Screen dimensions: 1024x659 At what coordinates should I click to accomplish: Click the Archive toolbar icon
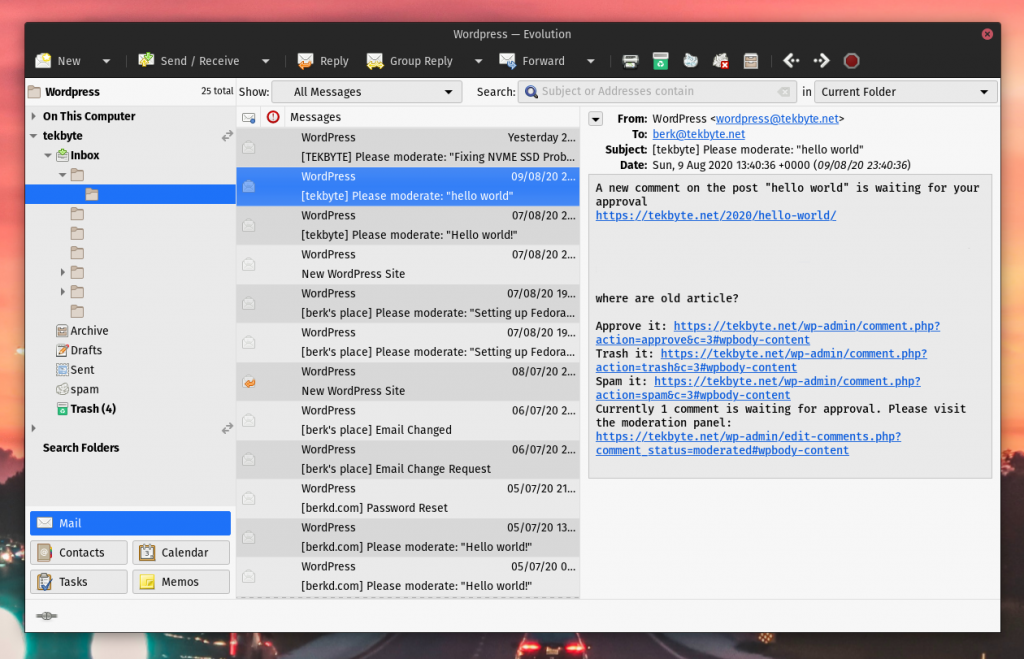point(751,61)
